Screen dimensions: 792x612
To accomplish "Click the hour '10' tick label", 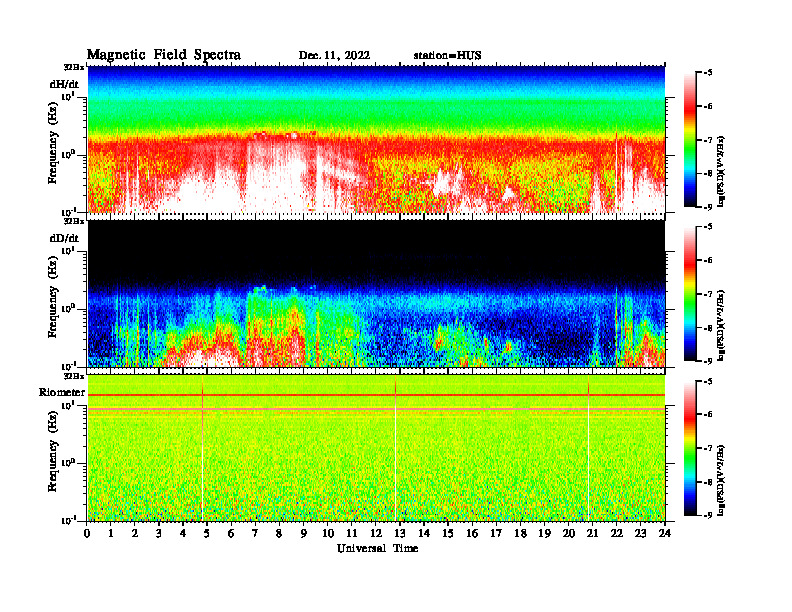I will click(328, 534).
